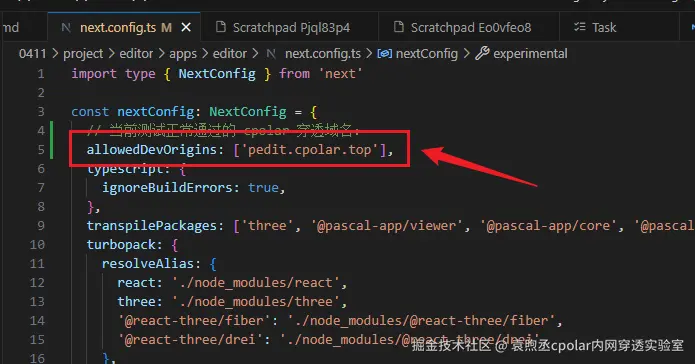Click line number 10 in the gutter
Screen dimensions: 695x364
37,245
